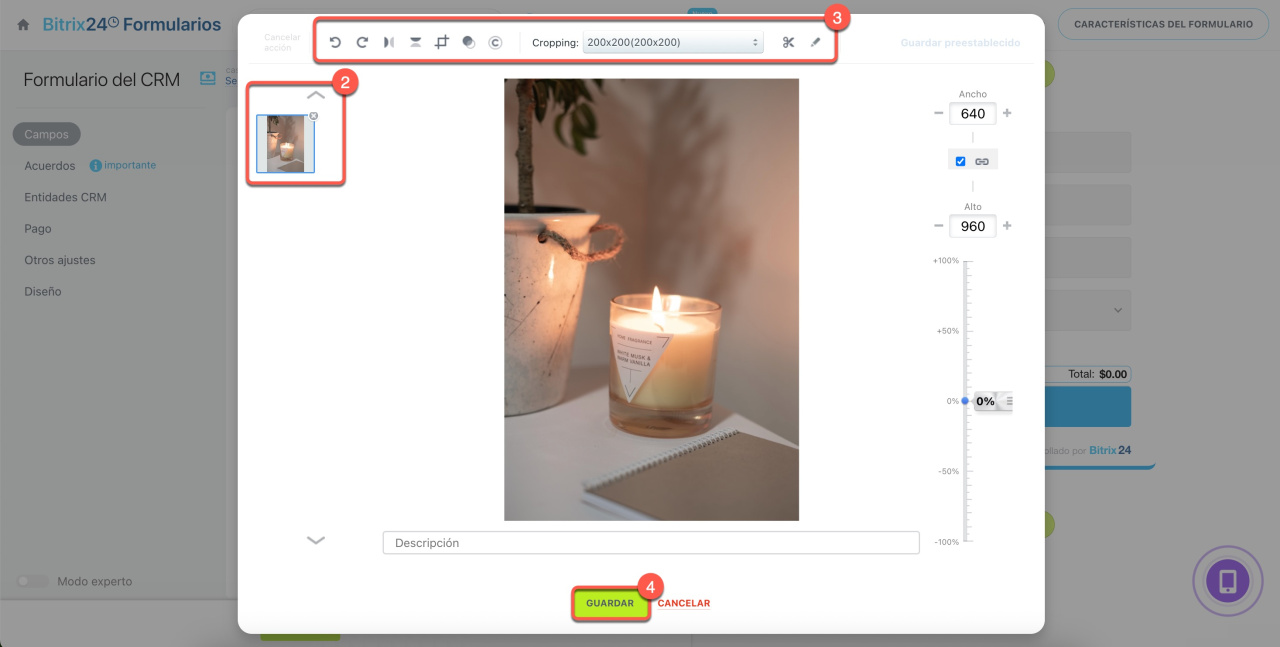
Task: Flip the image horizontally
Action: (x=389, y=43)
